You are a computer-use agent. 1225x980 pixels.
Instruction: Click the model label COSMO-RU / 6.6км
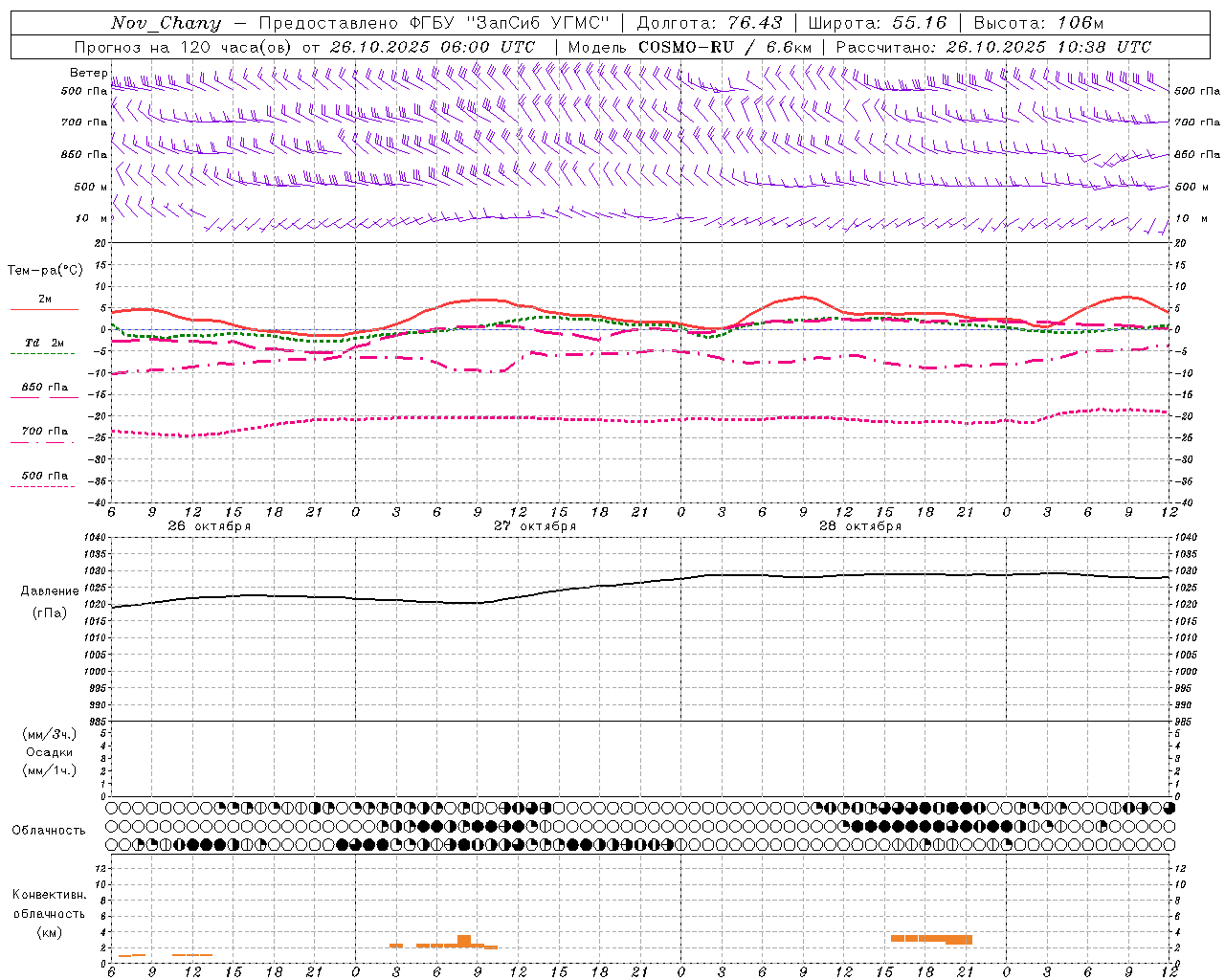point(724,47)
